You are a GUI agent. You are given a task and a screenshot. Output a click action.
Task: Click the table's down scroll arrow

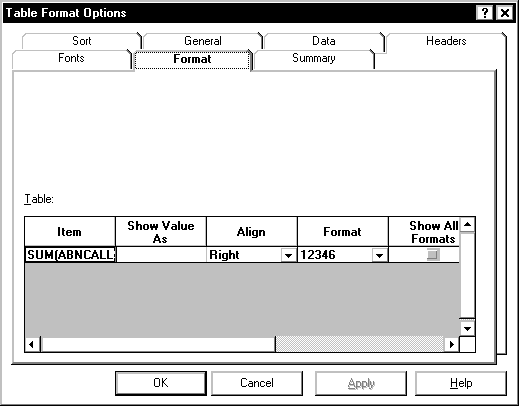[467, 329]
